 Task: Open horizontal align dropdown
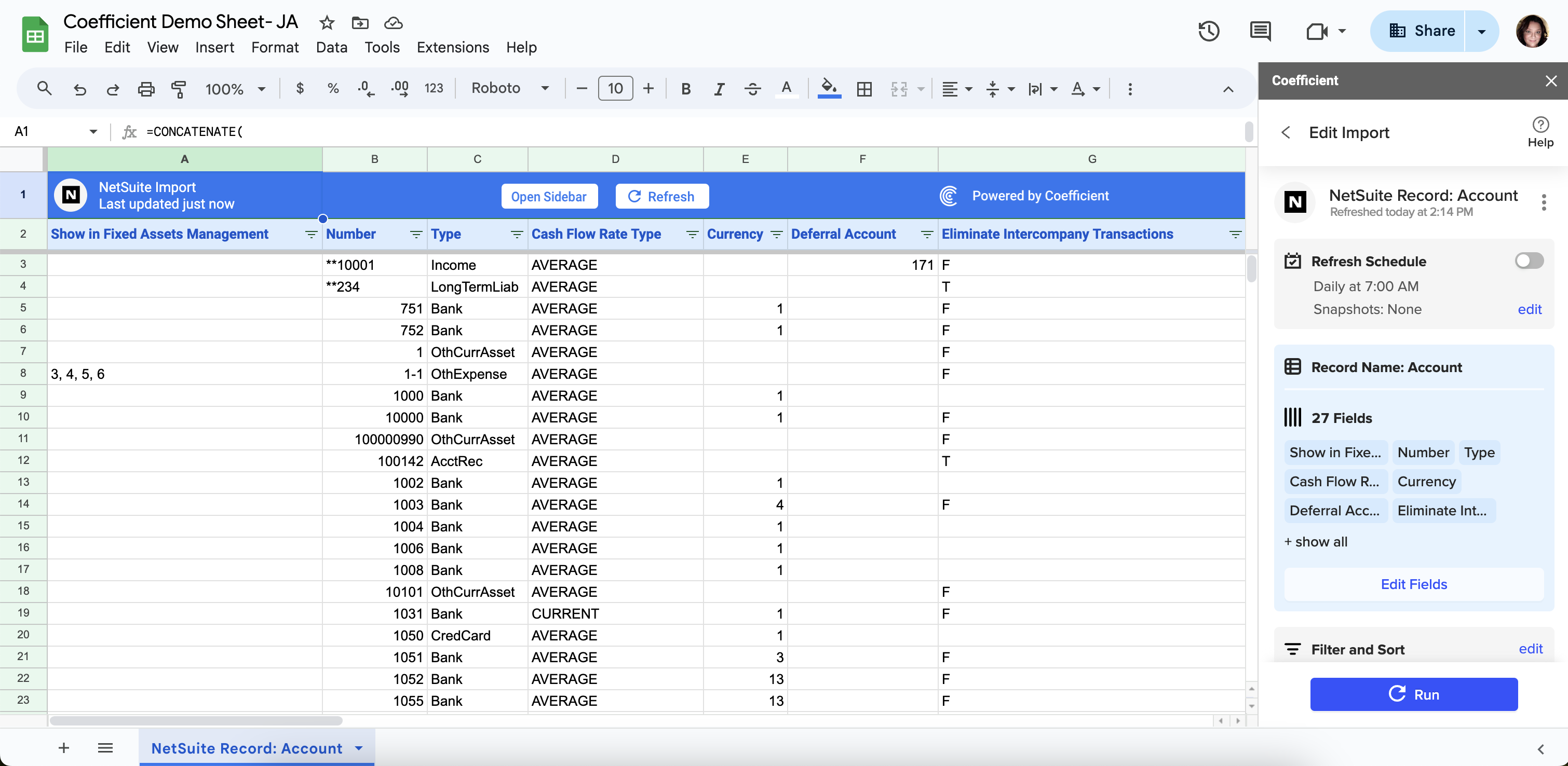pos(956,89)
